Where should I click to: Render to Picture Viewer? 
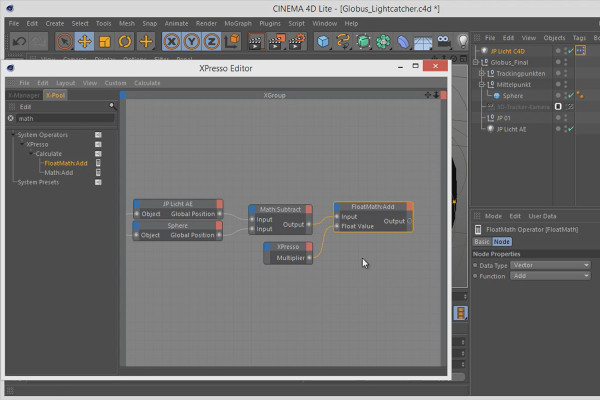click(x=276, y=41)
